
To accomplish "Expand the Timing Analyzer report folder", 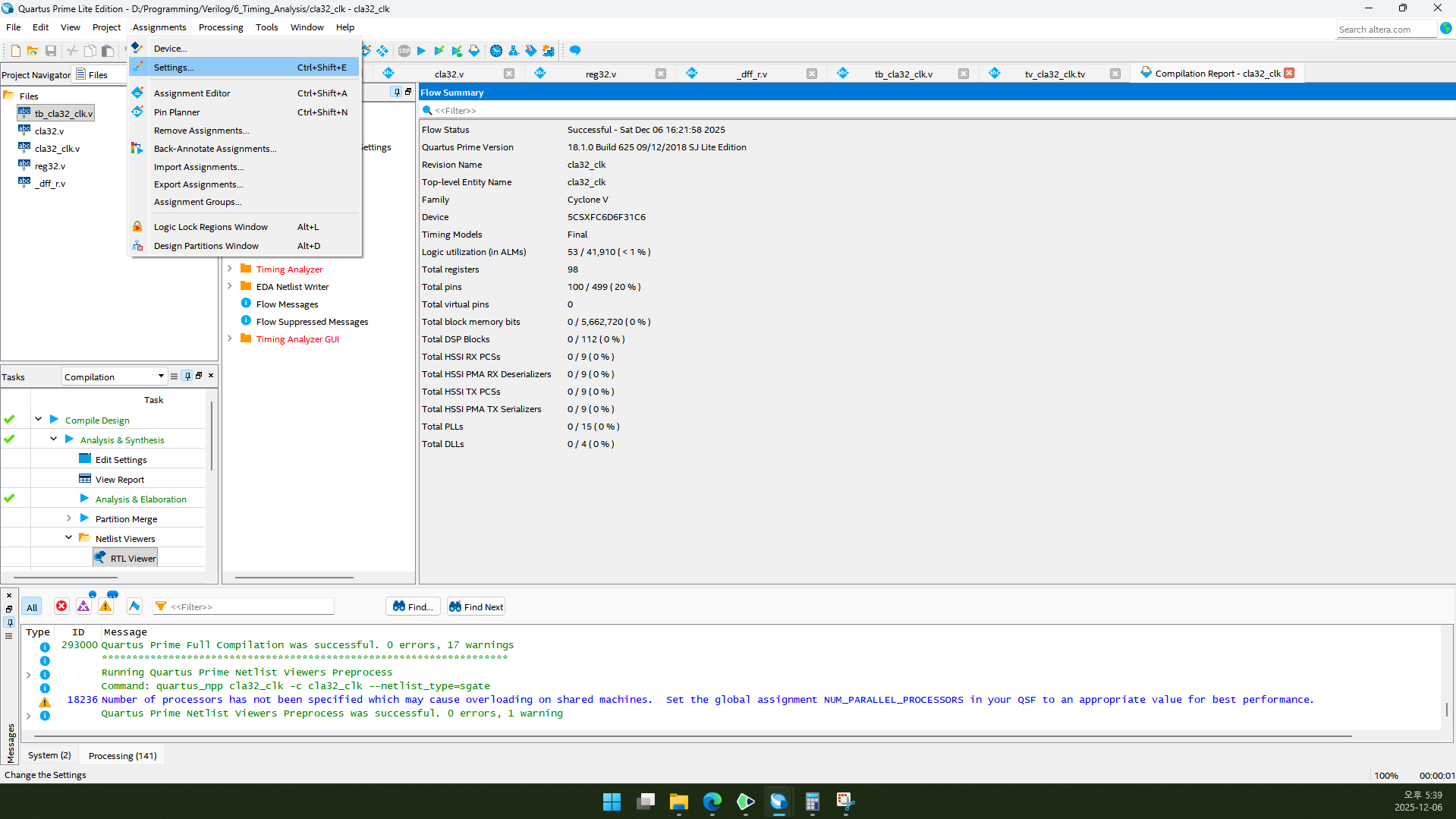I will 230,269.
